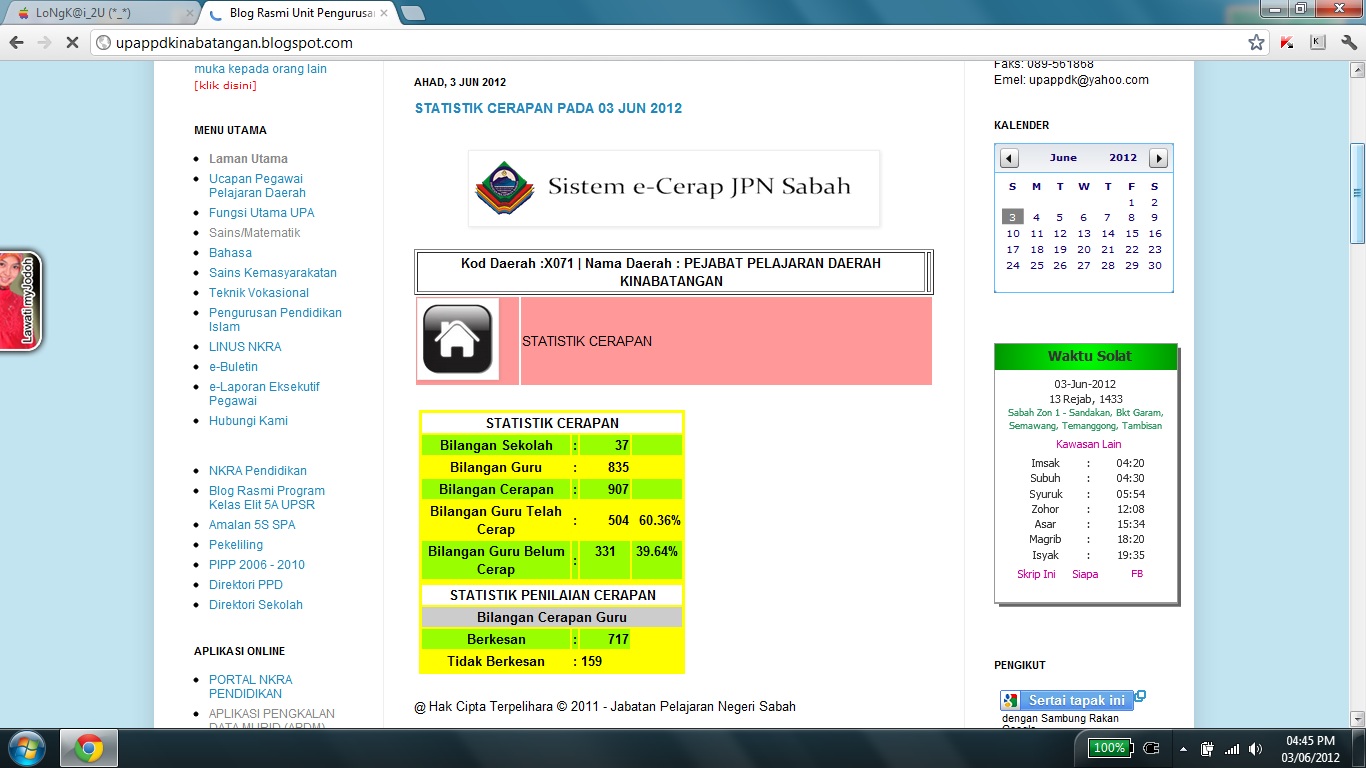
Task: Click value 907 in Bilangan Cerapan row
Action: coord(618,489)
